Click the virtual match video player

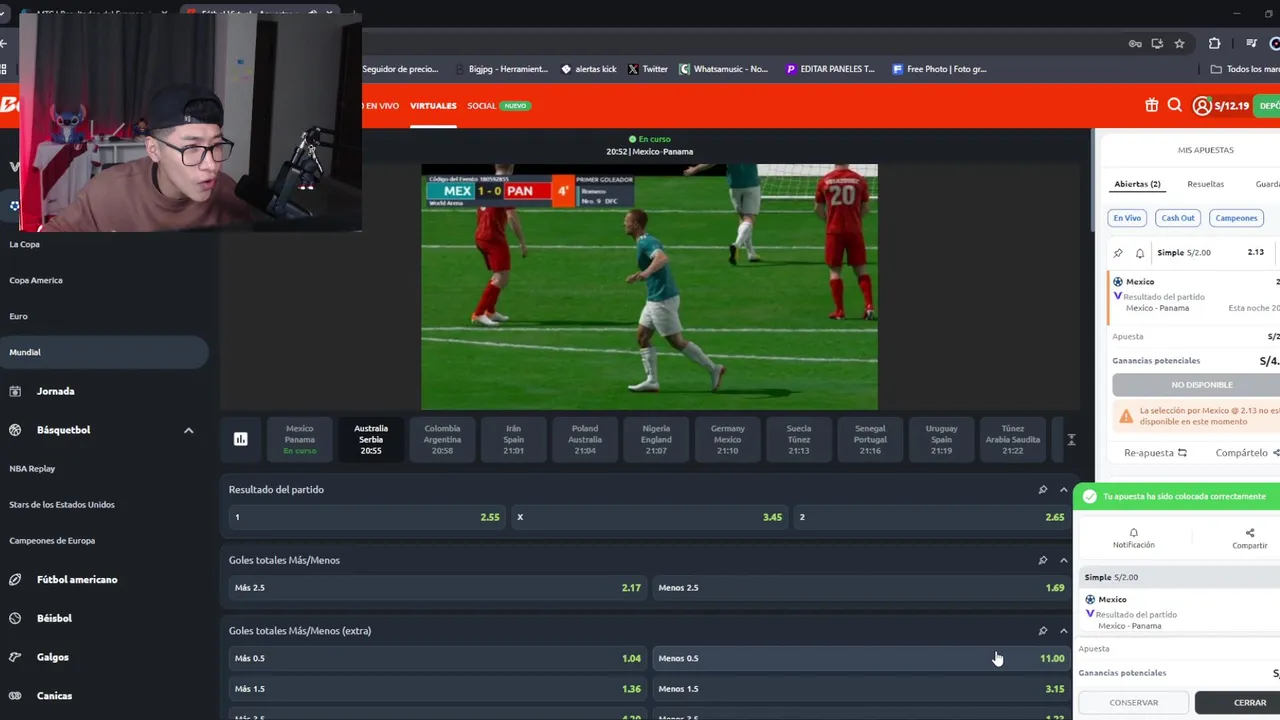(649, 287)
